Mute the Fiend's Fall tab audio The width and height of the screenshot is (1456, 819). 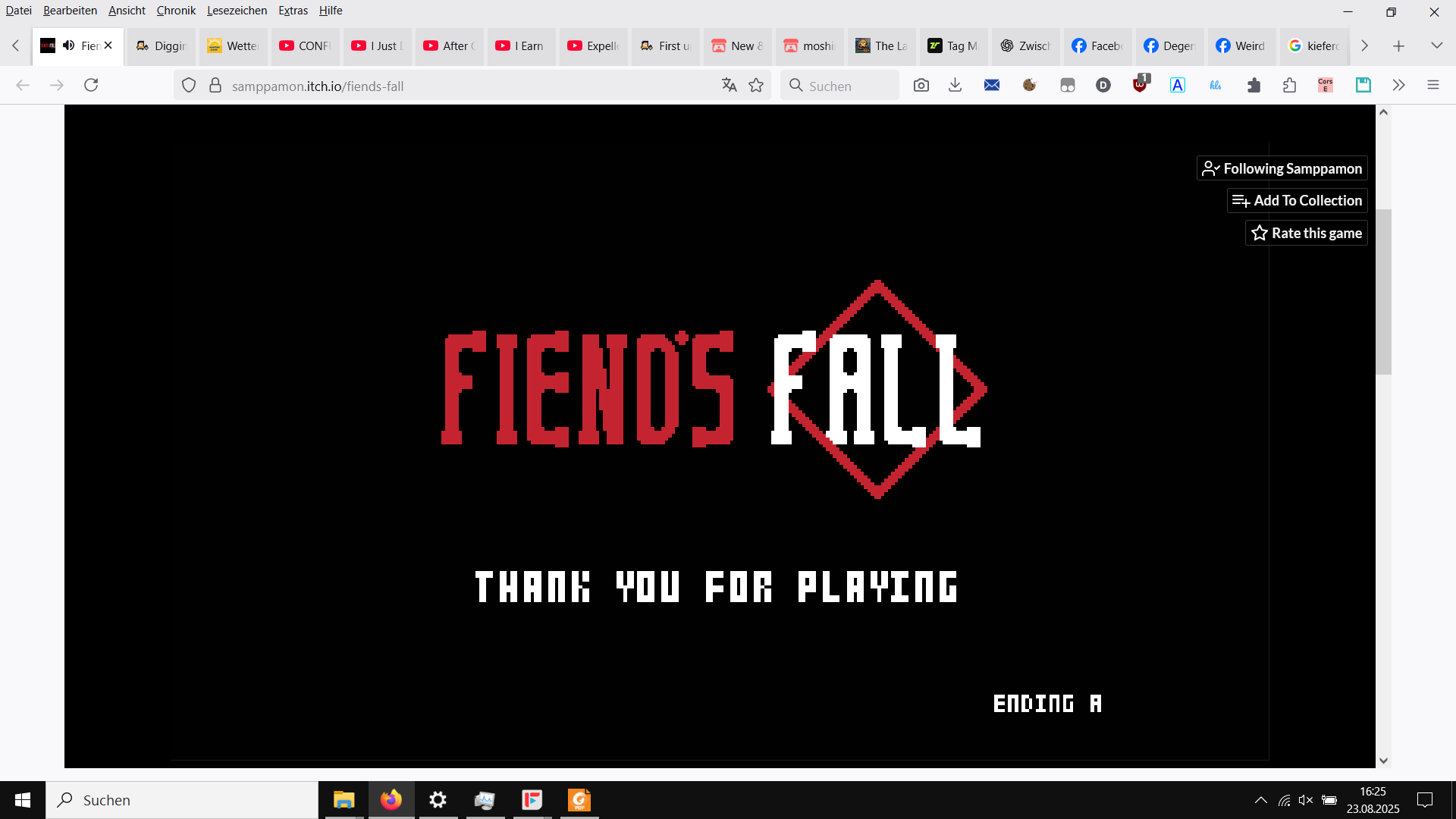click(69, 45)
